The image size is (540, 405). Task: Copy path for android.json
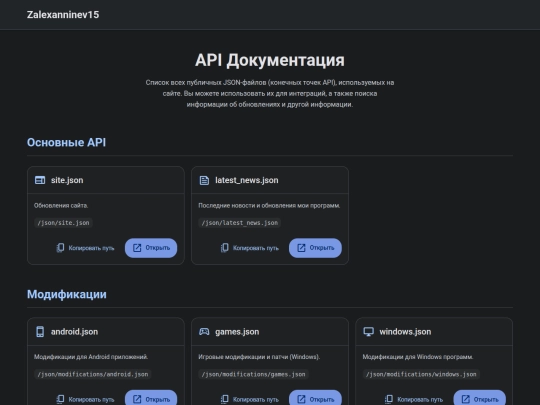coord(85,399)
